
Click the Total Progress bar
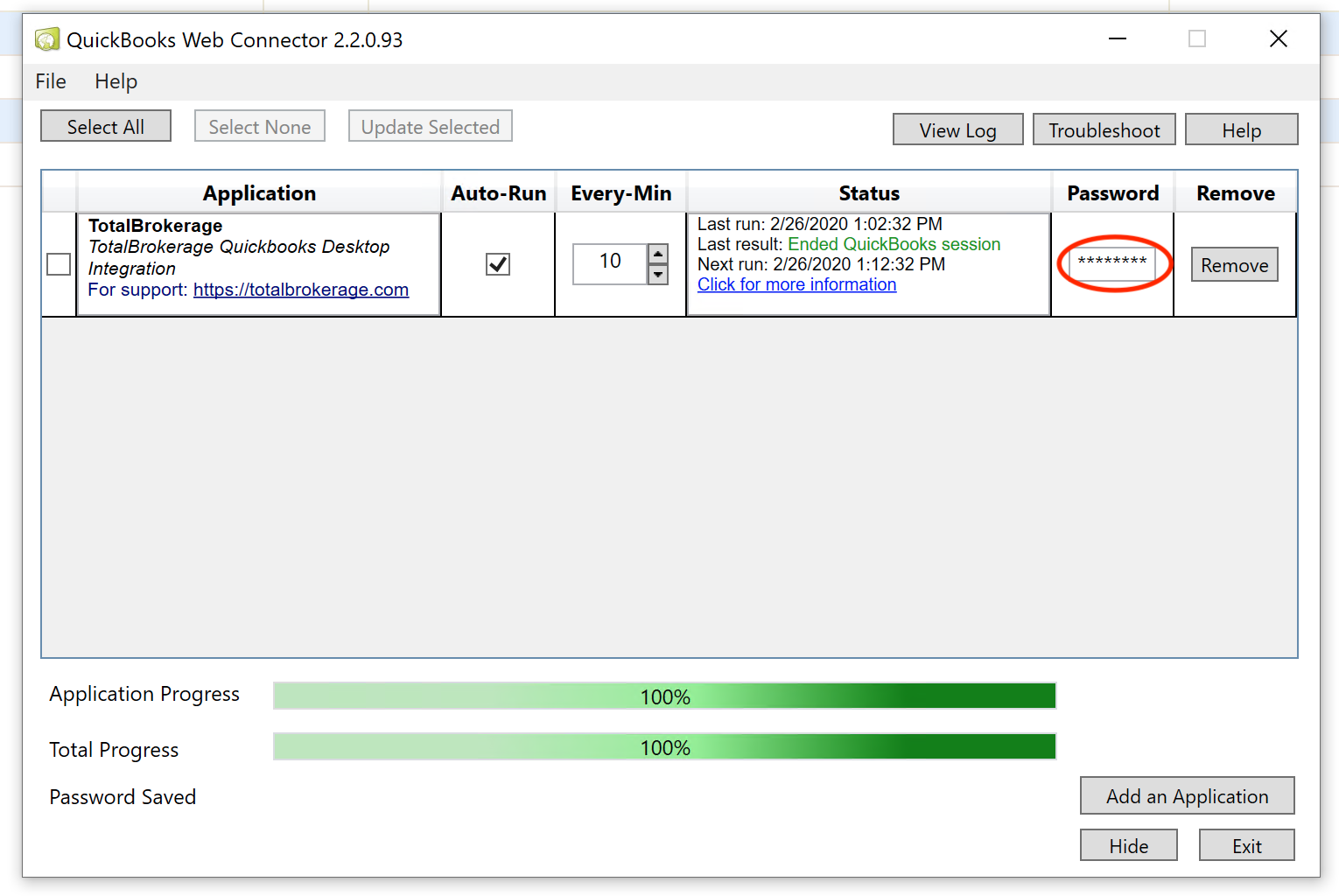tap(665, 747)
